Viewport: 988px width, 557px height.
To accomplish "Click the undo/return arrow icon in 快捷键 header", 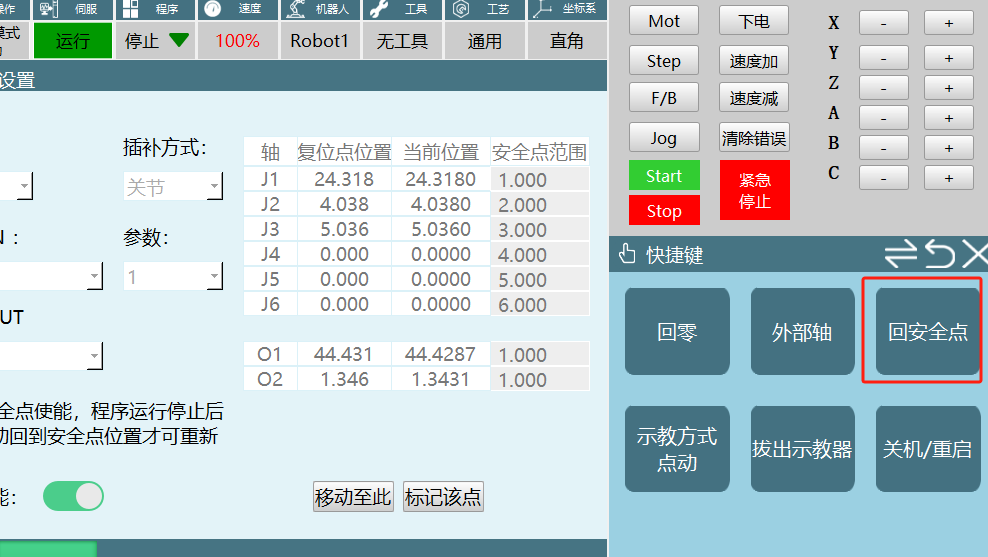I will pyautogui.click(x=940, y=255).
